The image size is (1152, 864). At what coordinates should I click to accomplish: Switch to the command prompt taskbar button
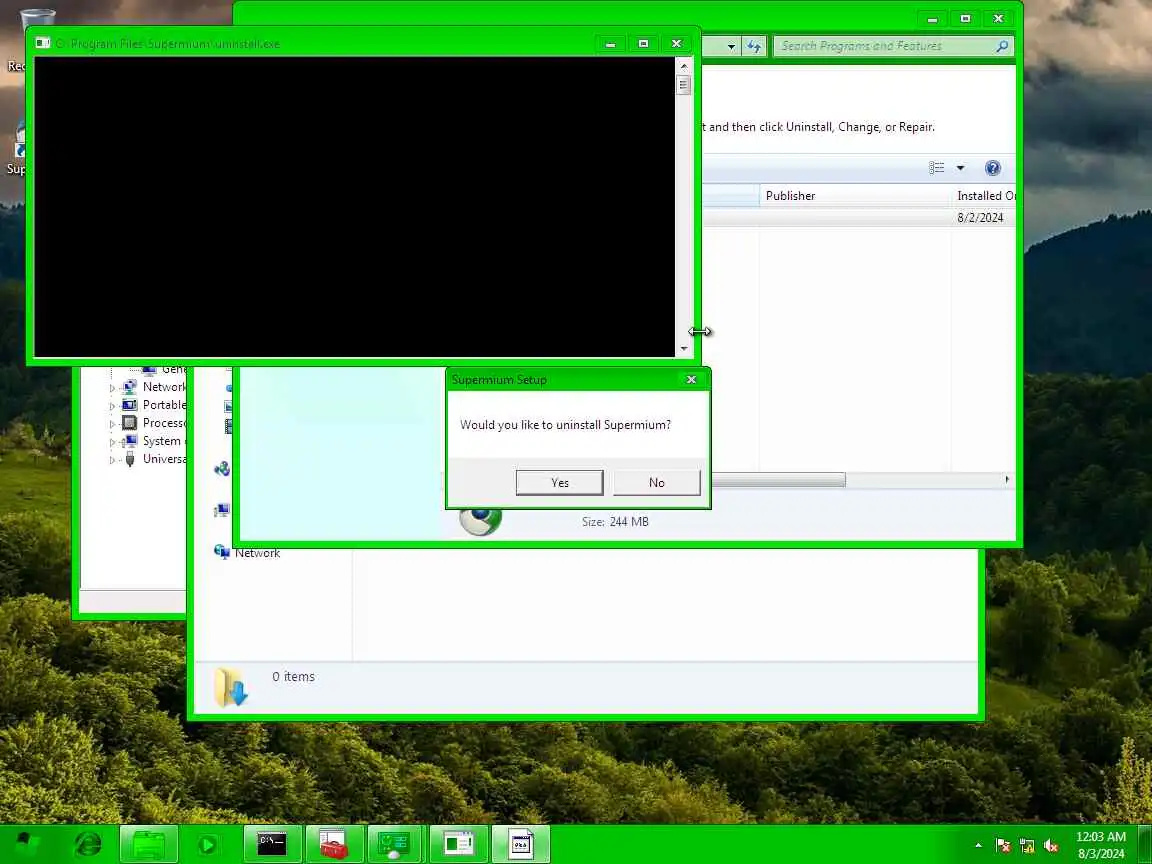tap(272, 844)
